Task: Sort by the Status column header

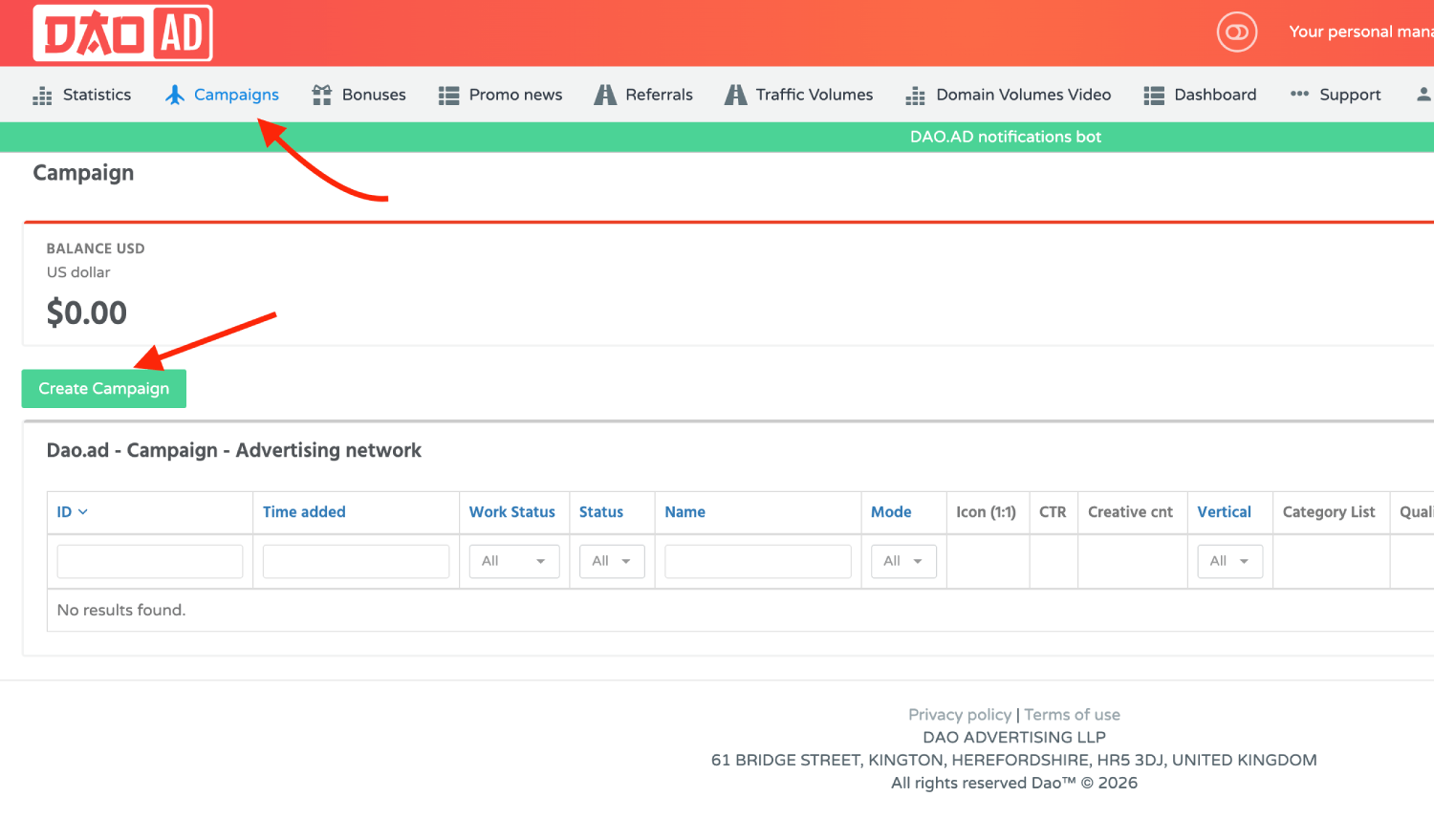Action: (x=601, y=512)
